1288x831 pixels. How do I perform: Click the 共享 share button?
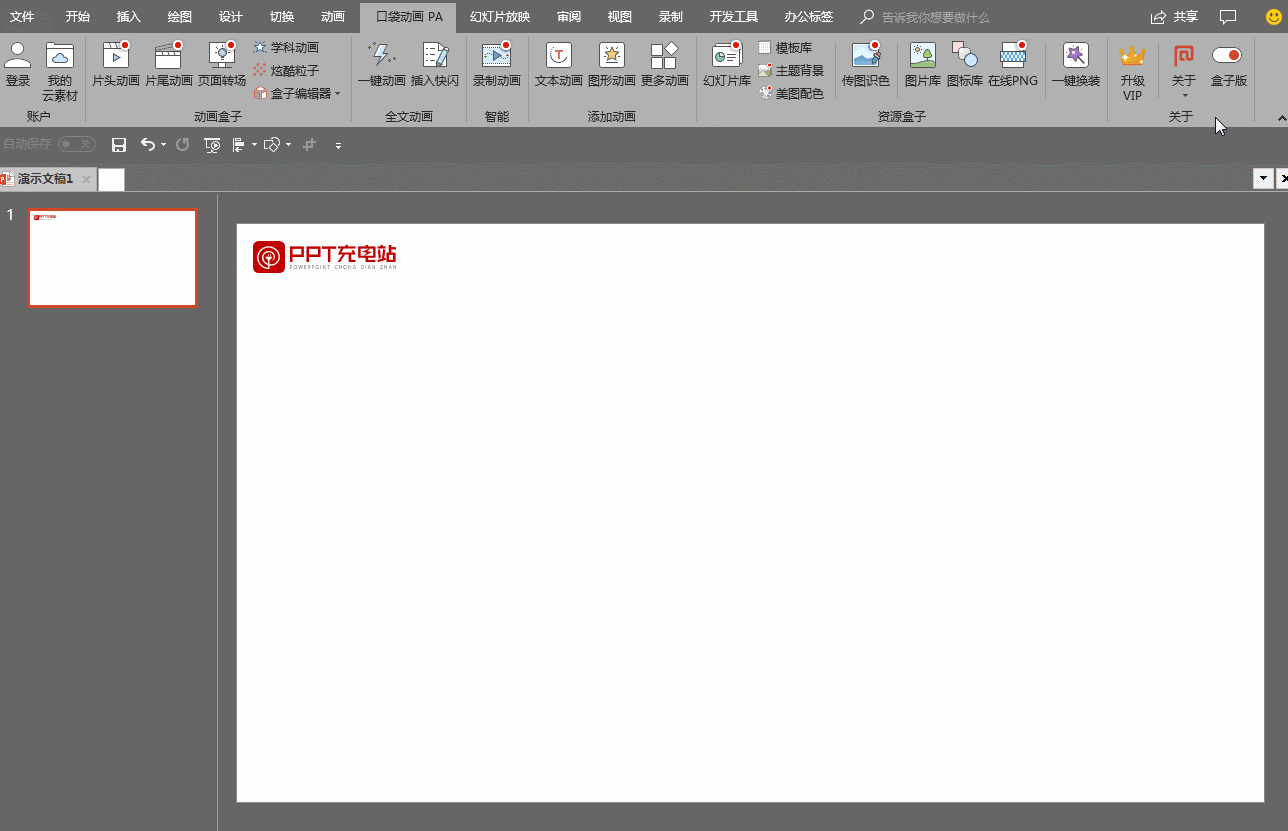[1175, 17]
